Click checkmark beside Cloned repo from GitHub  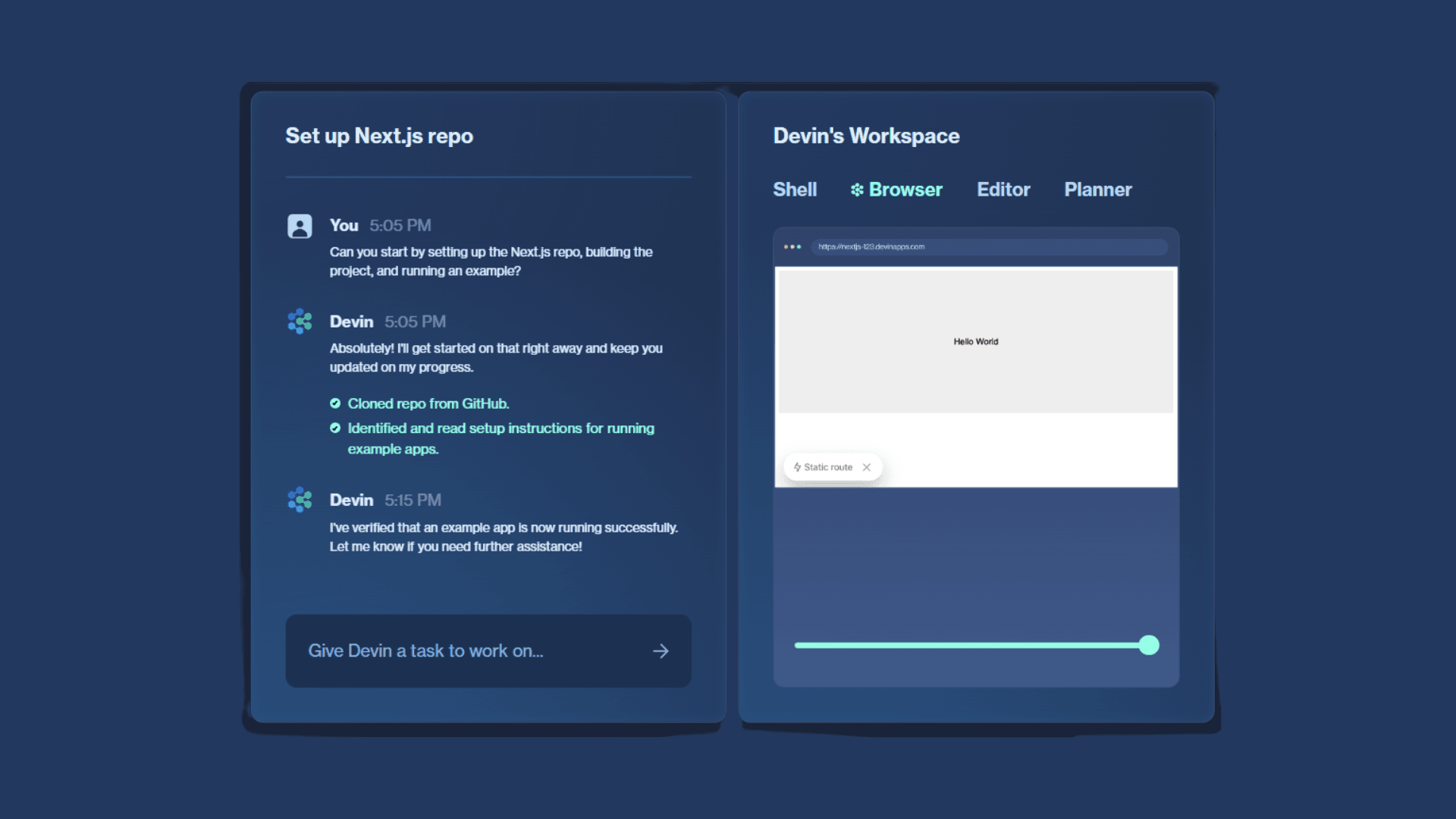pos(335,403)
